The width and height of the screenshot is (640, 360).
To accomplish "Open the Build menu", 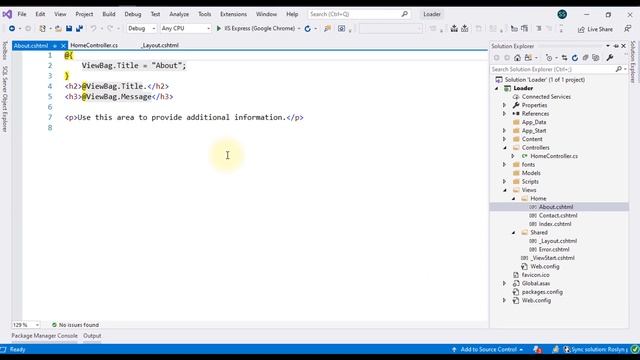I will click(109, 14).
